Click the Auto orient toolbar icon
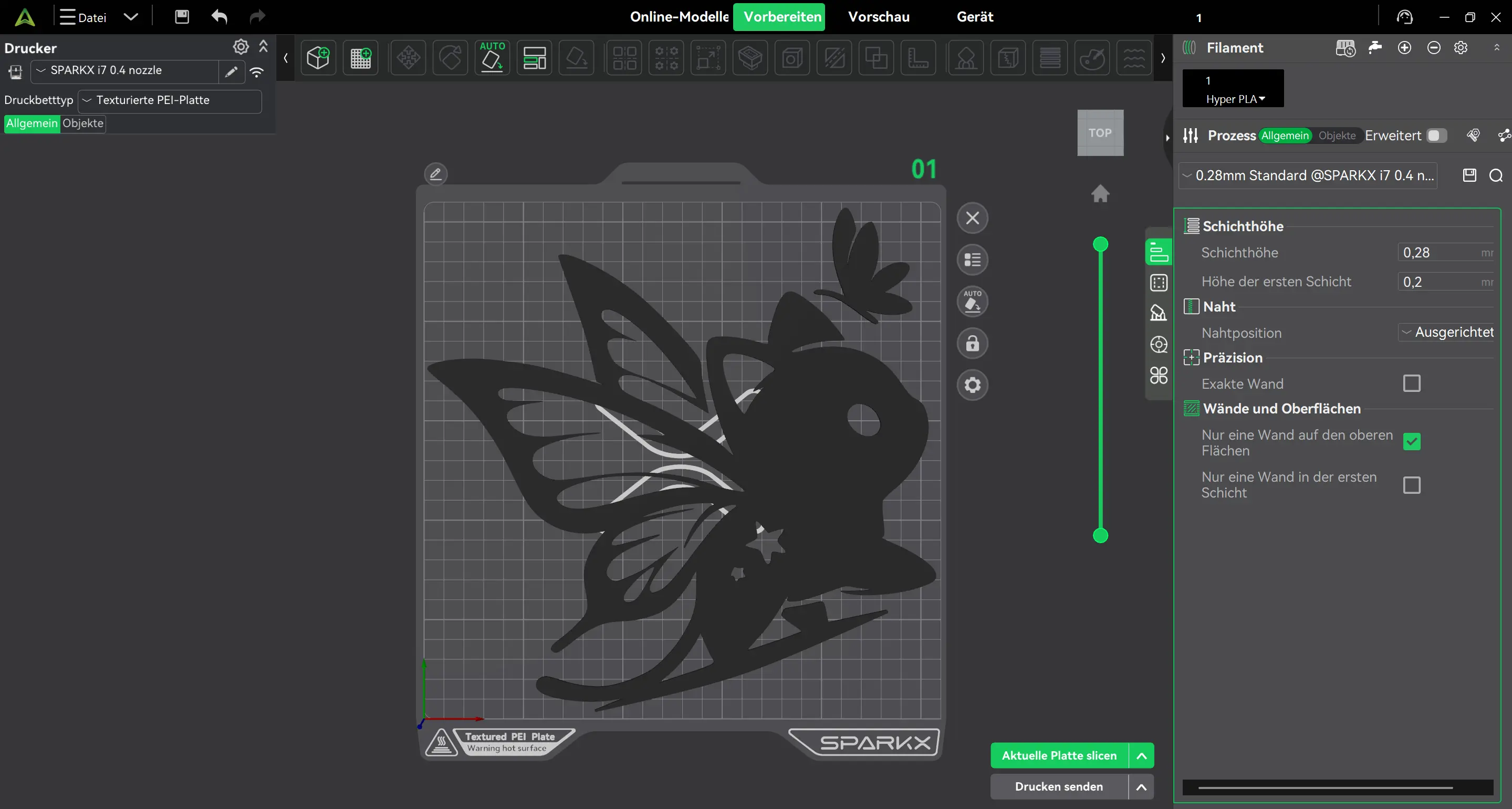This screenshot has width=1512, height=809. coord(492,58)
